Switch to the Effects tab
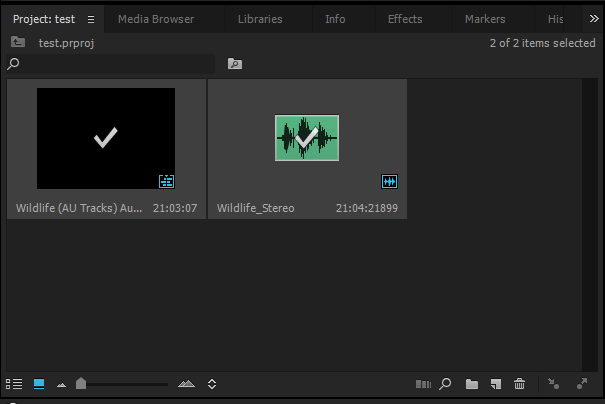This screenshot has height=404, width=605. 405,19
